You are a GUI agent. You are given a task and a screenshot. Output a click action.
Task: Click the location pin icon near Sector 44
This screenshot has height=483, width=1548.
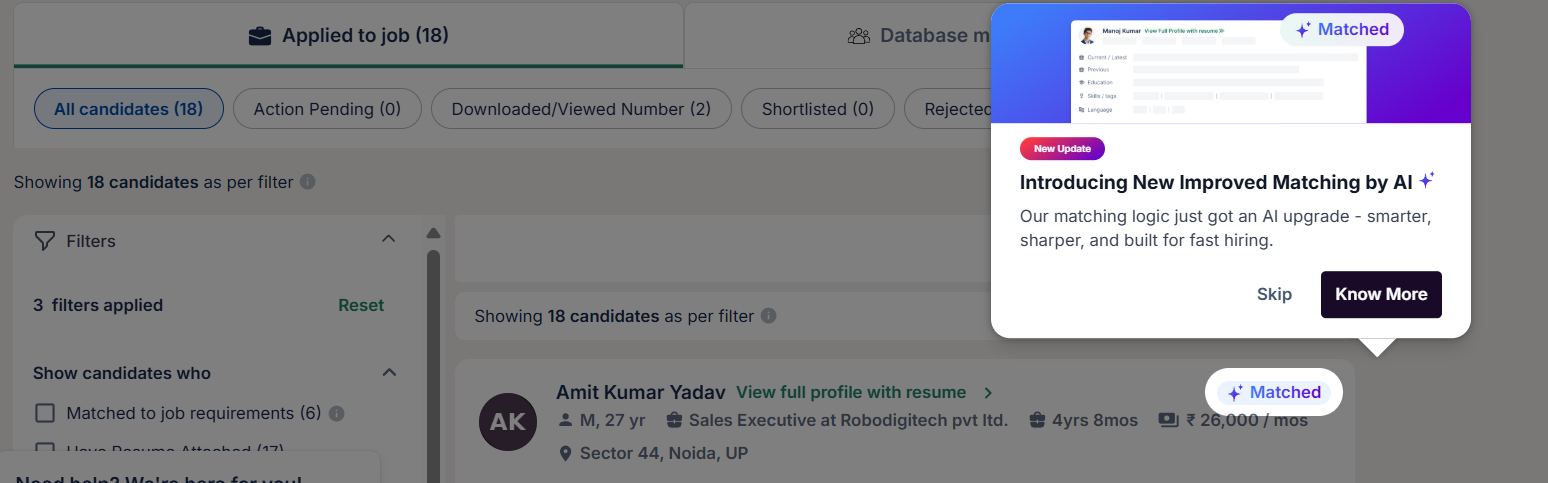tap(565, 453)
